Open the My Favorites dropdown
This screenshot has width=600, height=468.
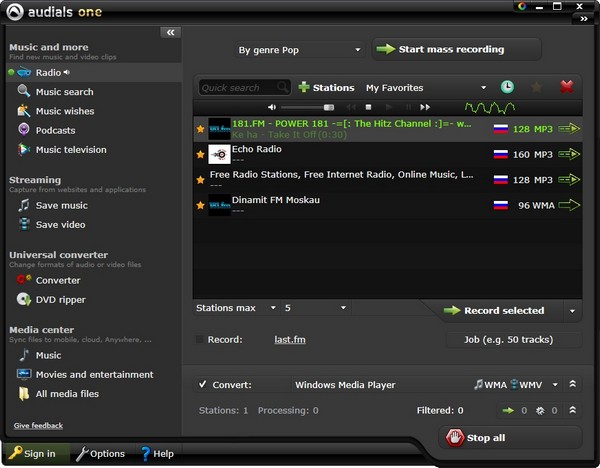[426, 88]
